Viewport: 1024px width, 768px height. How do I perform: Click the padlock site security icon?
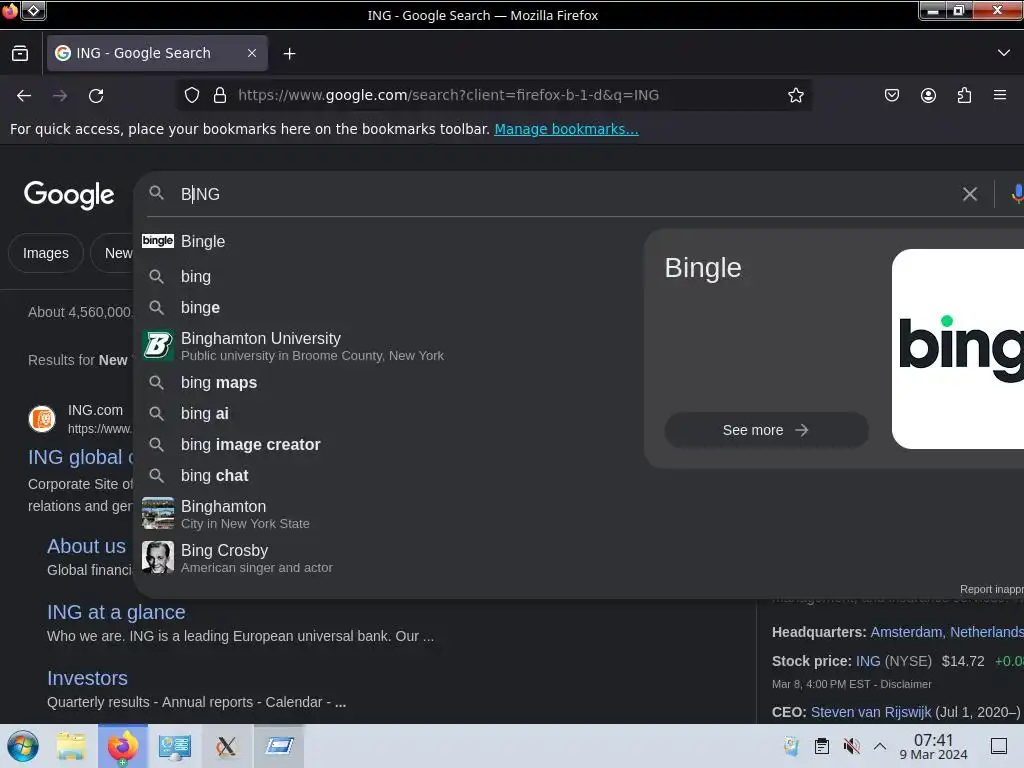(220, 95)
